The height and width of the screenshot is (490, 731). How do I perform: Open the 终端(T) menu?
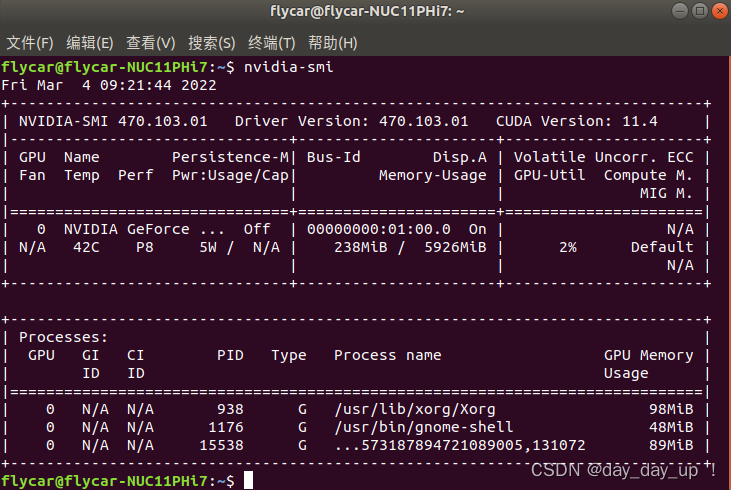pos(272,43)
